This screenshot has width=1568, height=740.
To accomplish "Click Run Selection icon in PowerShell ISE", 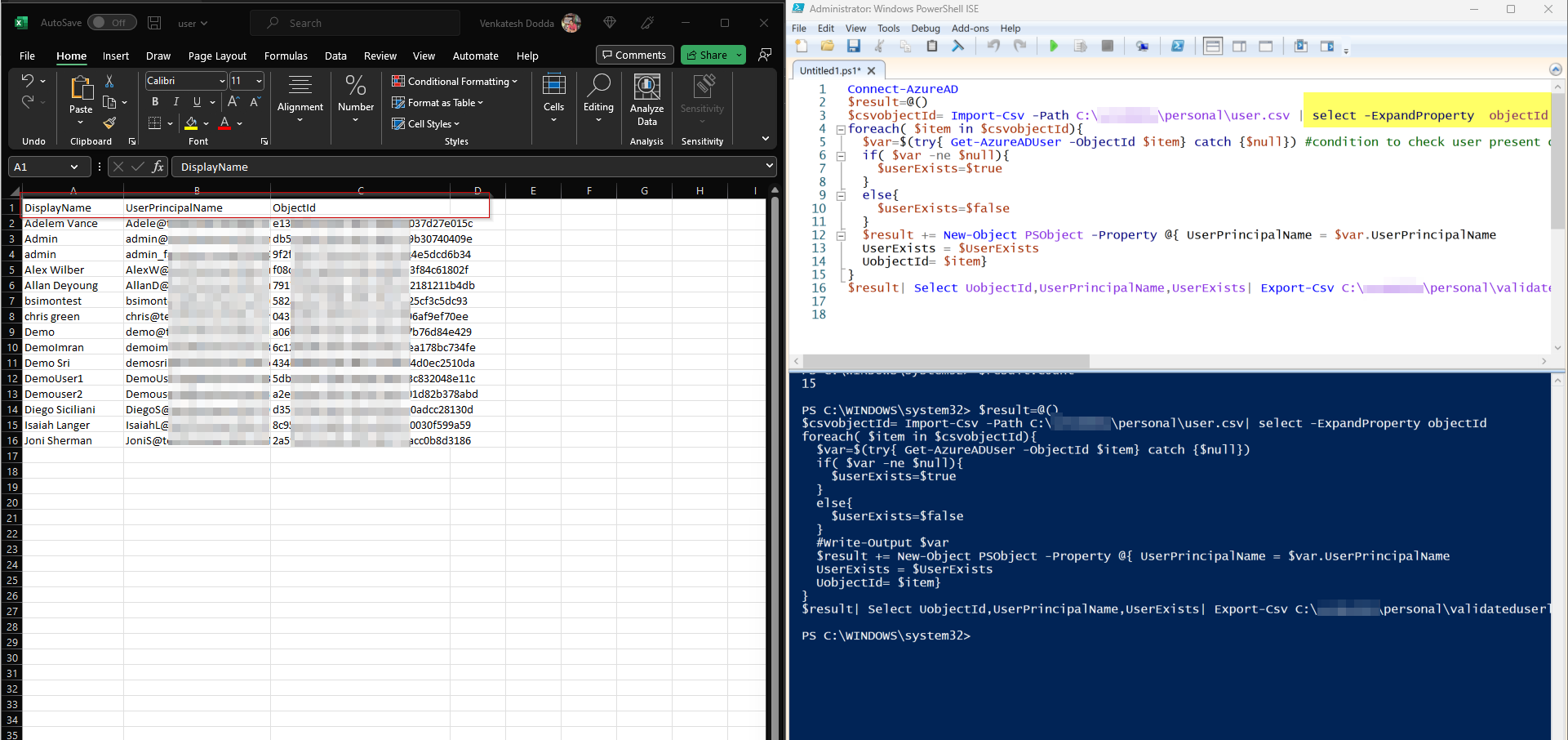I will coord(1080,47).
